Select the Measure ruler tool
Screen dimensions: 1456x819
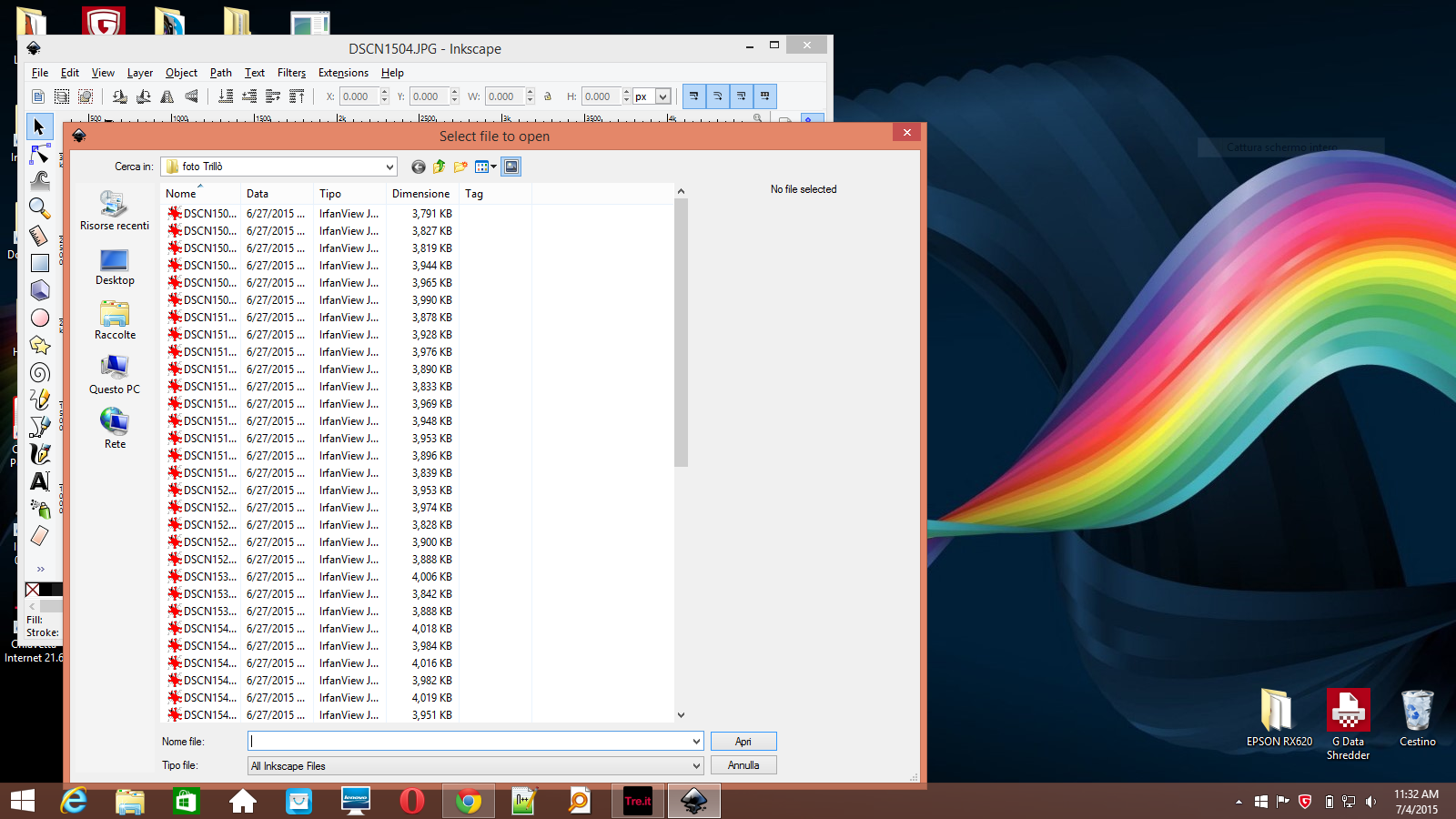[39, 236]
